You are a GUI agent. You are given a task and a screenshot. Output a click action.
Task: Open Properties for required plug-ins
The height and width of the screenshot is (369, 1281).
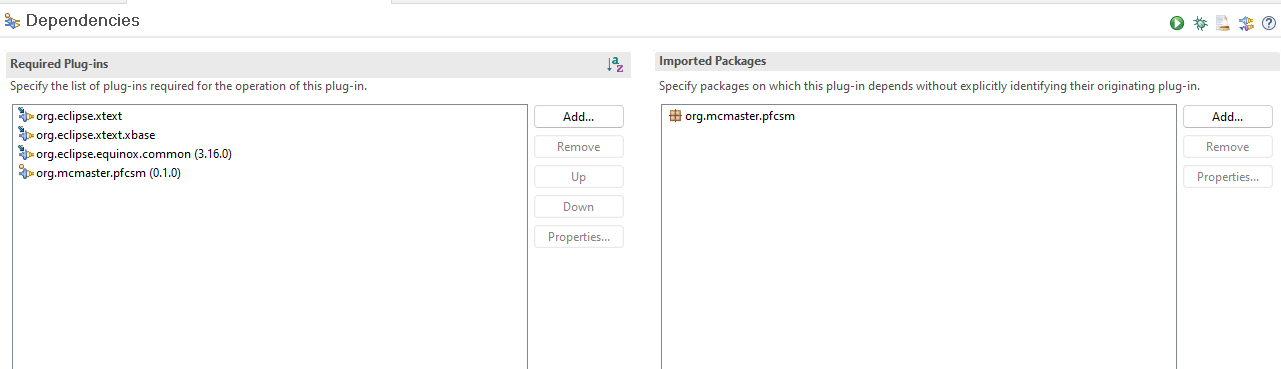579,237
